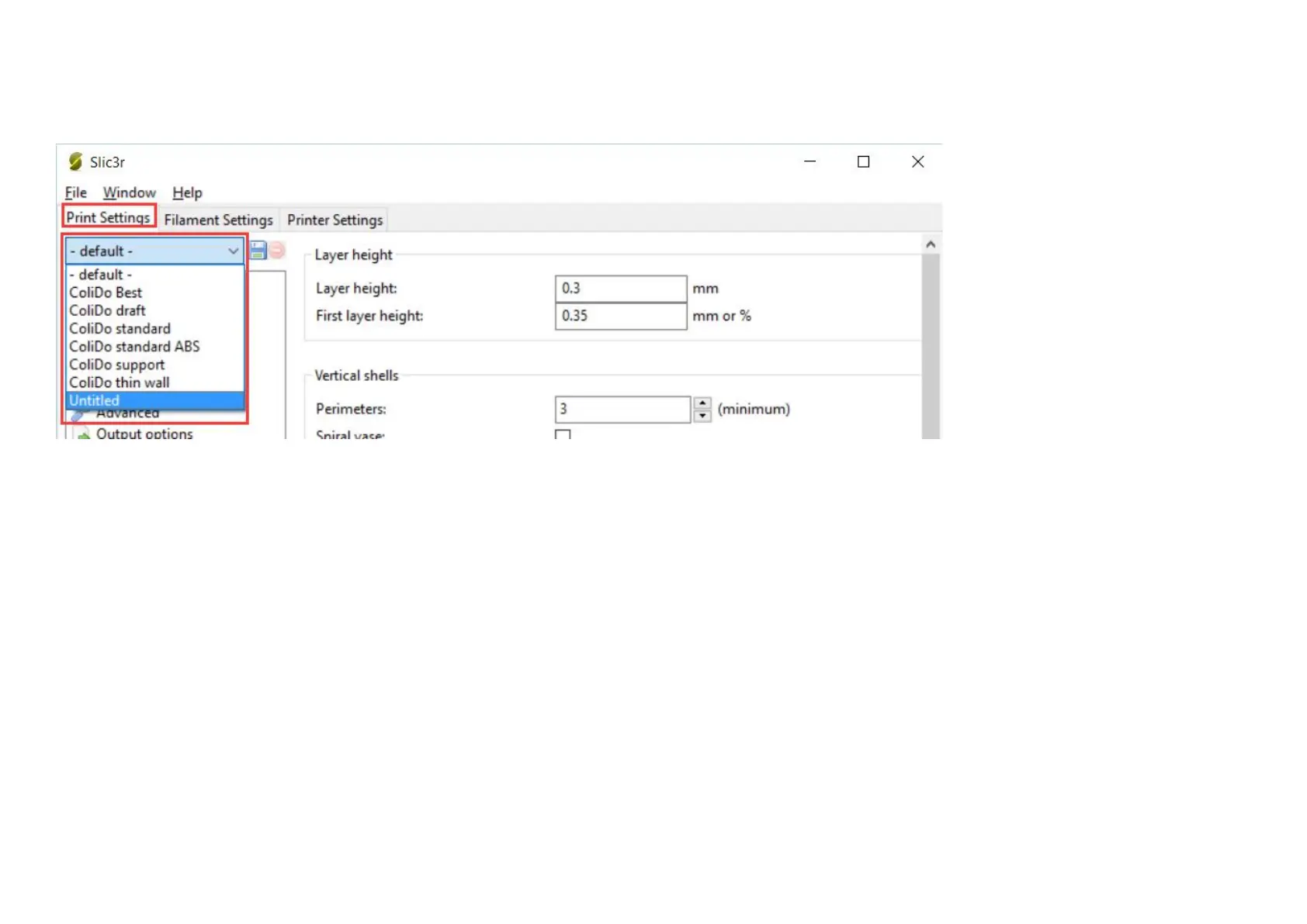Viewport: 1307px width, 924px height.
Task: Click the Perimeters value field
Action: [622, 409]
